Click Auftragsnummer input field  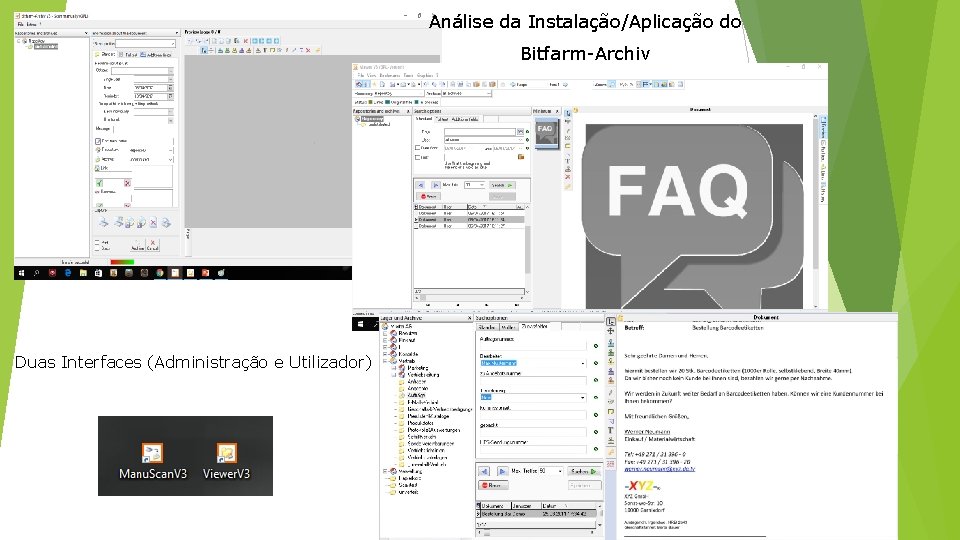(x=533, y=346)
